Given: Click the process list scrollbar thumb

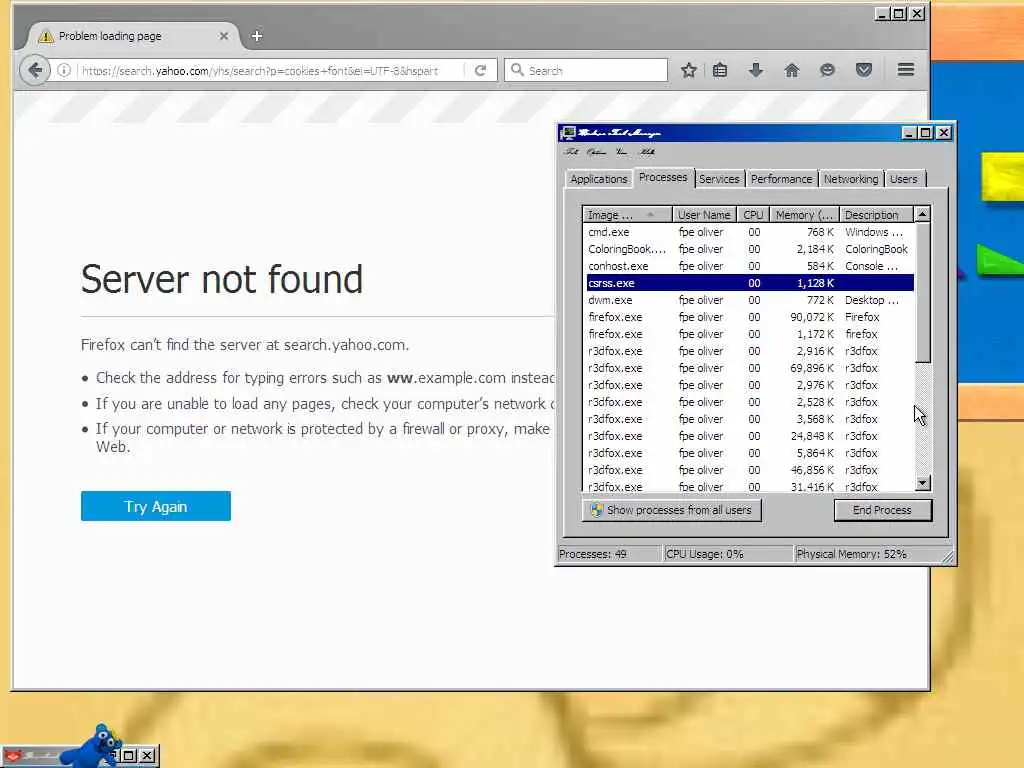Looking at the screenshot, I should tap(922, 293).
